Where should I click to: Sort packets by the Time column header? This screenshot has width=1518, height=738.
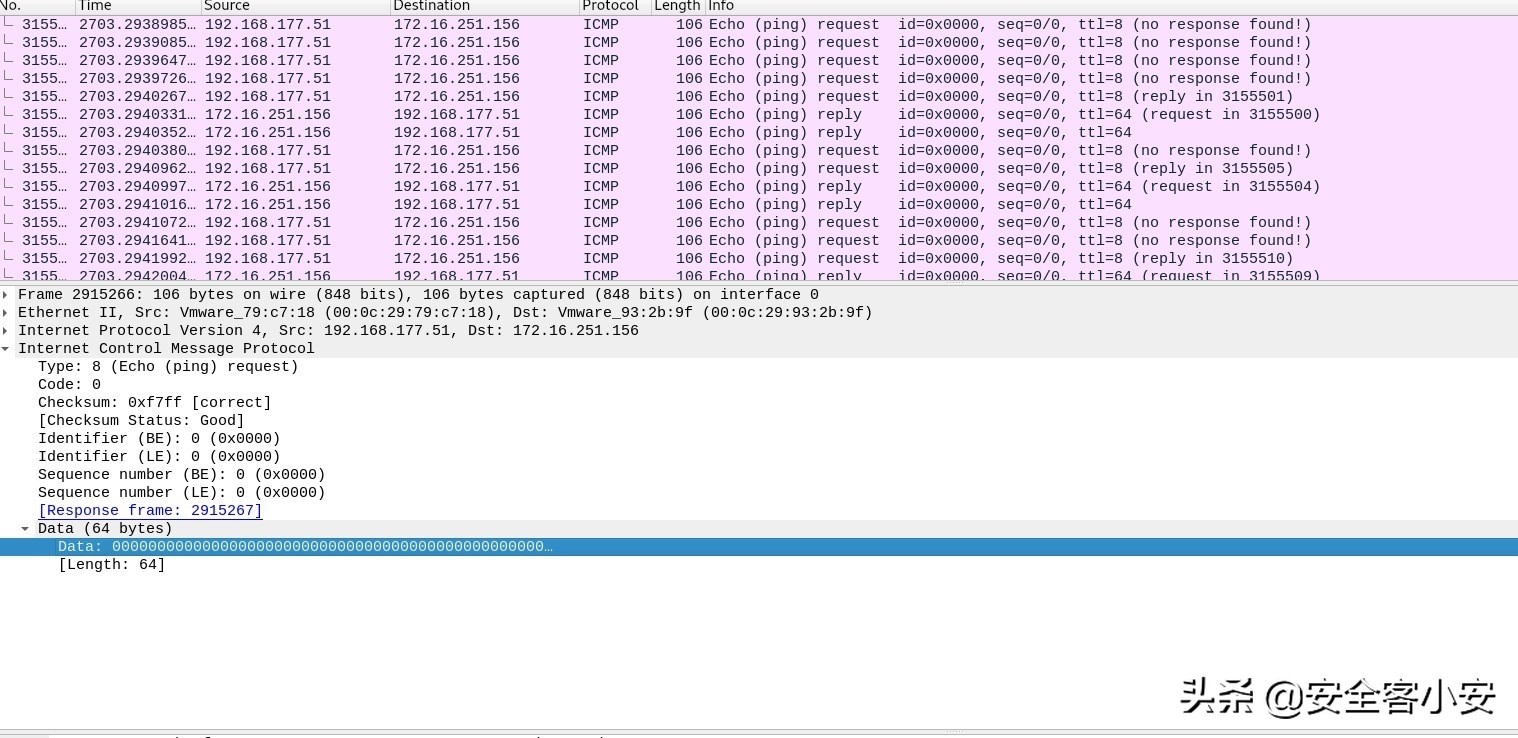(138, 6)
